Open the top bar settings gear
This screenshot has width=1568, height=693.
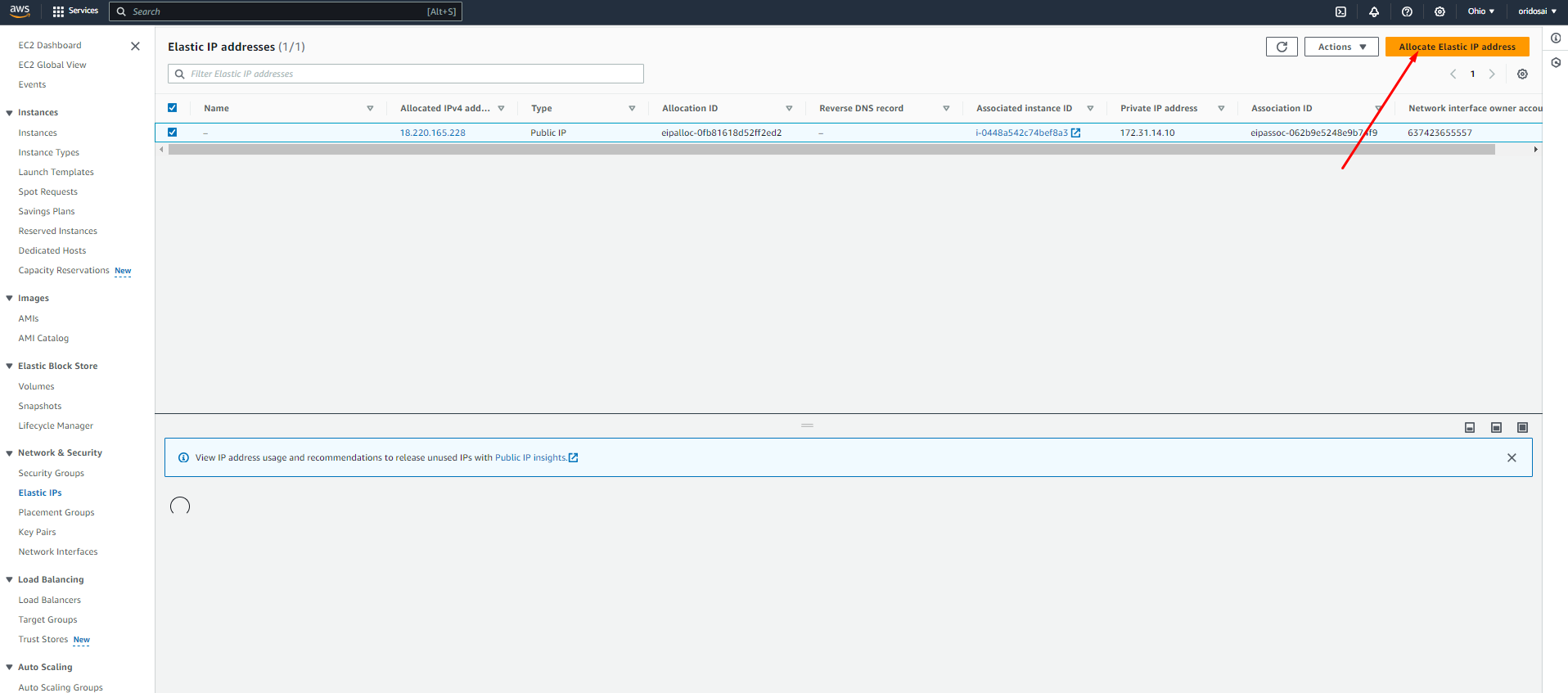coord(1440,11)
